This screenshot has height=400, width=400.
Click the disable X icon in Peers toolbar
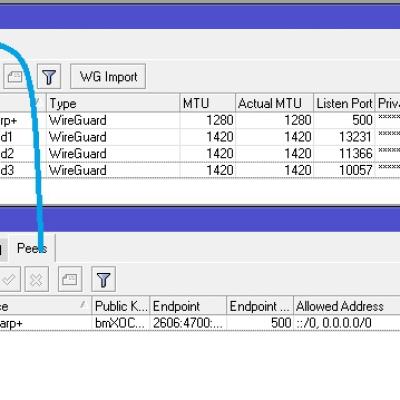click(x=36, y=279)
